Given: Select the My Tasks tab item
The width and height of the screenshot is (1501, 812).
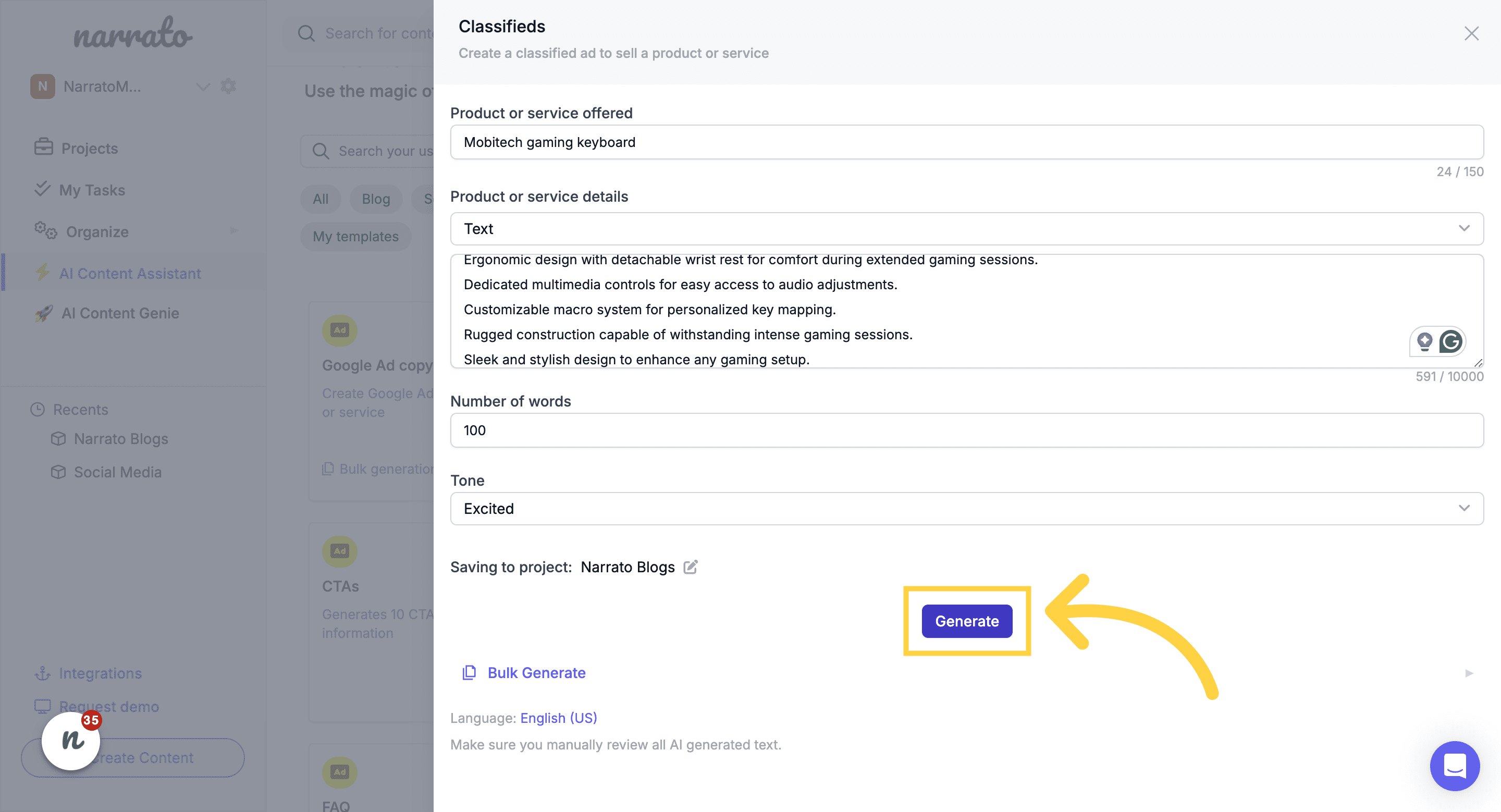Looking at the screenshot, I should (x=92, y=188).
